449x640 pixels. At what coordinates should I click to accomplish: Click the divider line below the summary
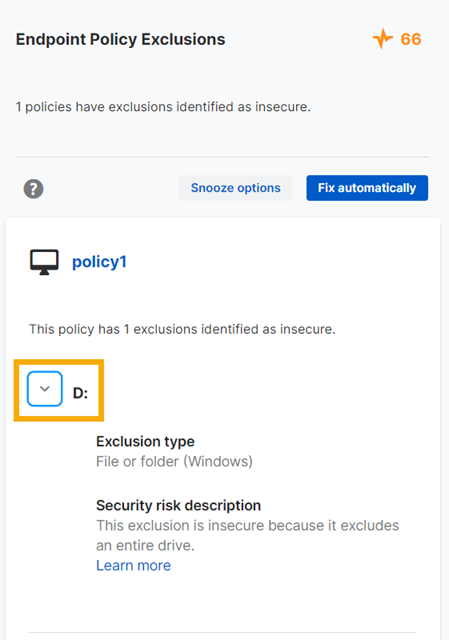pyautogui.click(x=222, y=157)
